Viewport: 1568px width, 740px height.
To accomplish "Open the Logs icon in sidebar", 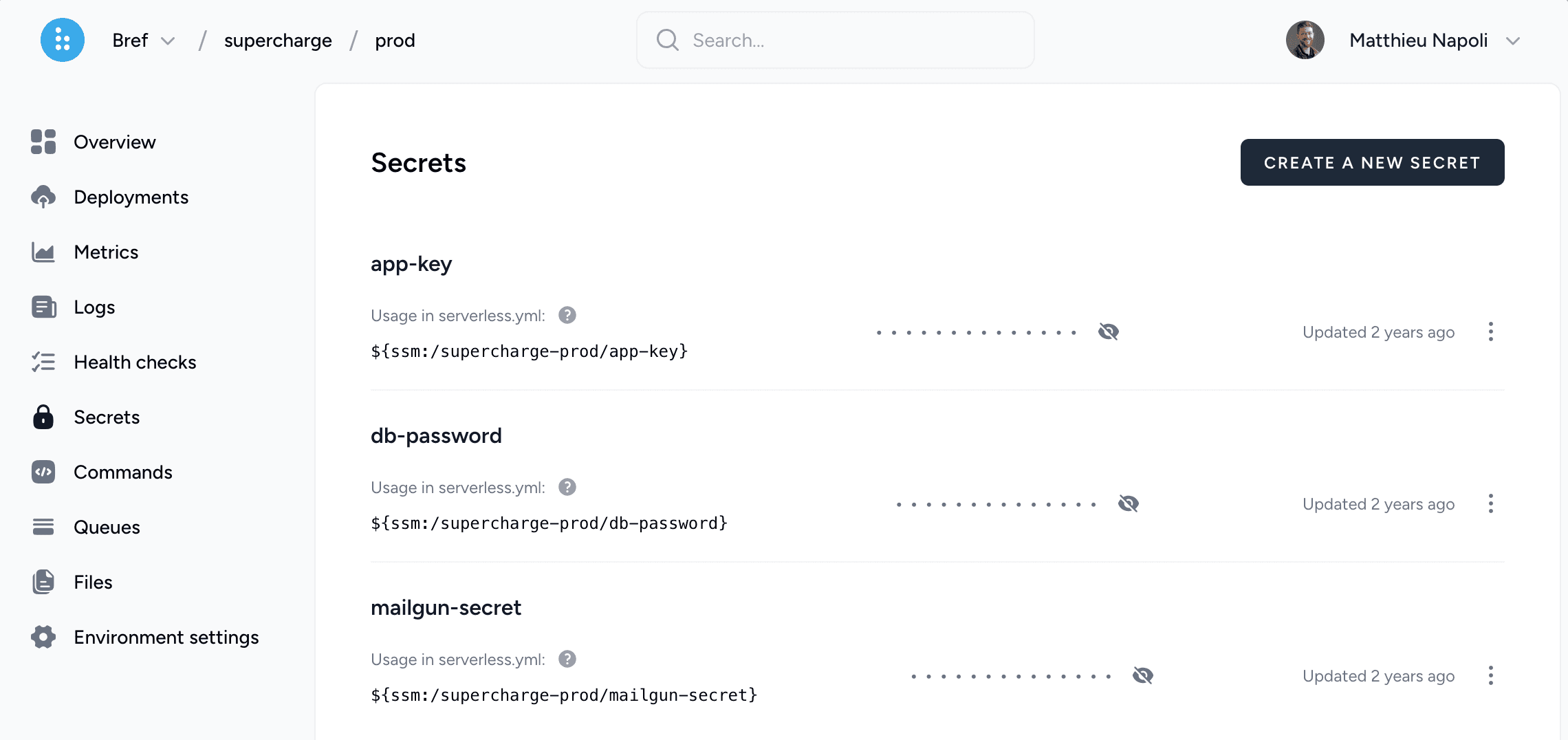I will coord(43,307).
